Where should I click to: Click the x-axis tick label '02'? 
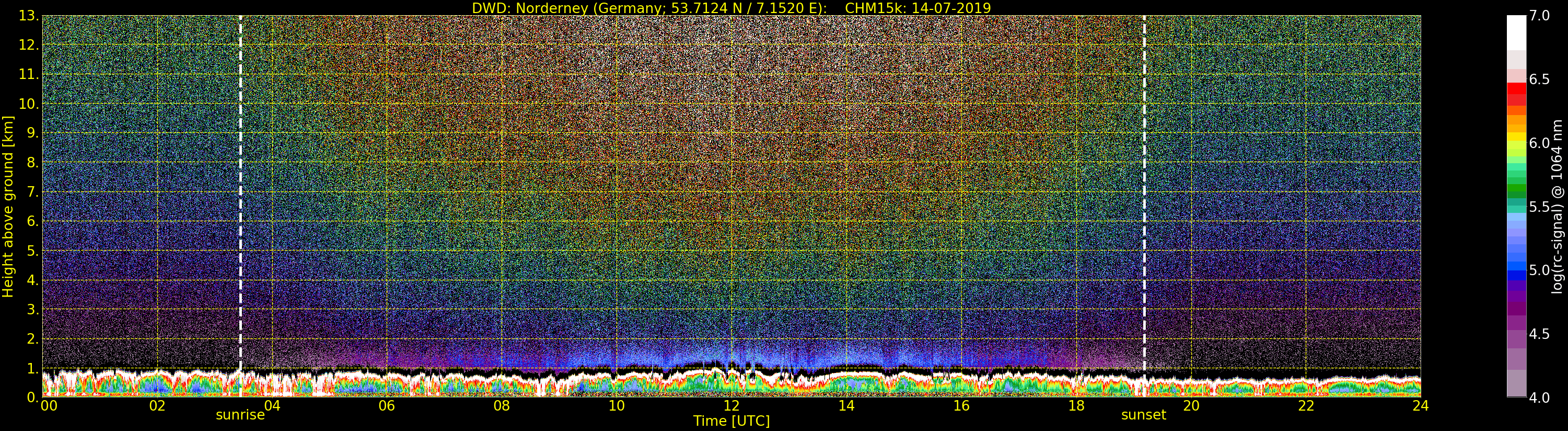(157, 406)
